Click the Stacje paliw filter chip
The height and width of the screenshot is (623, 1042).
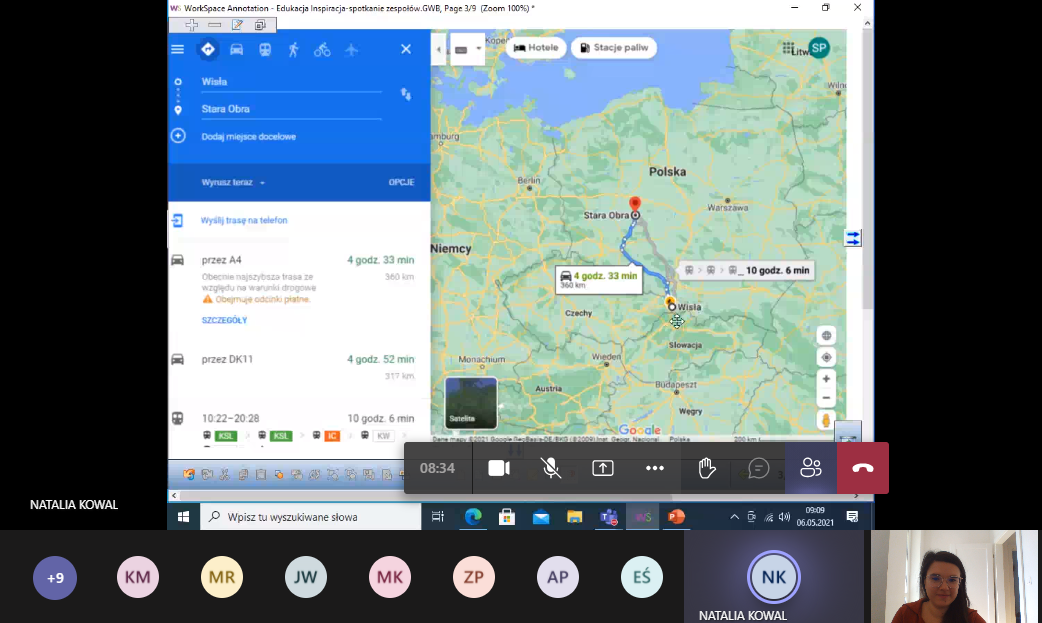click(613, 48)
